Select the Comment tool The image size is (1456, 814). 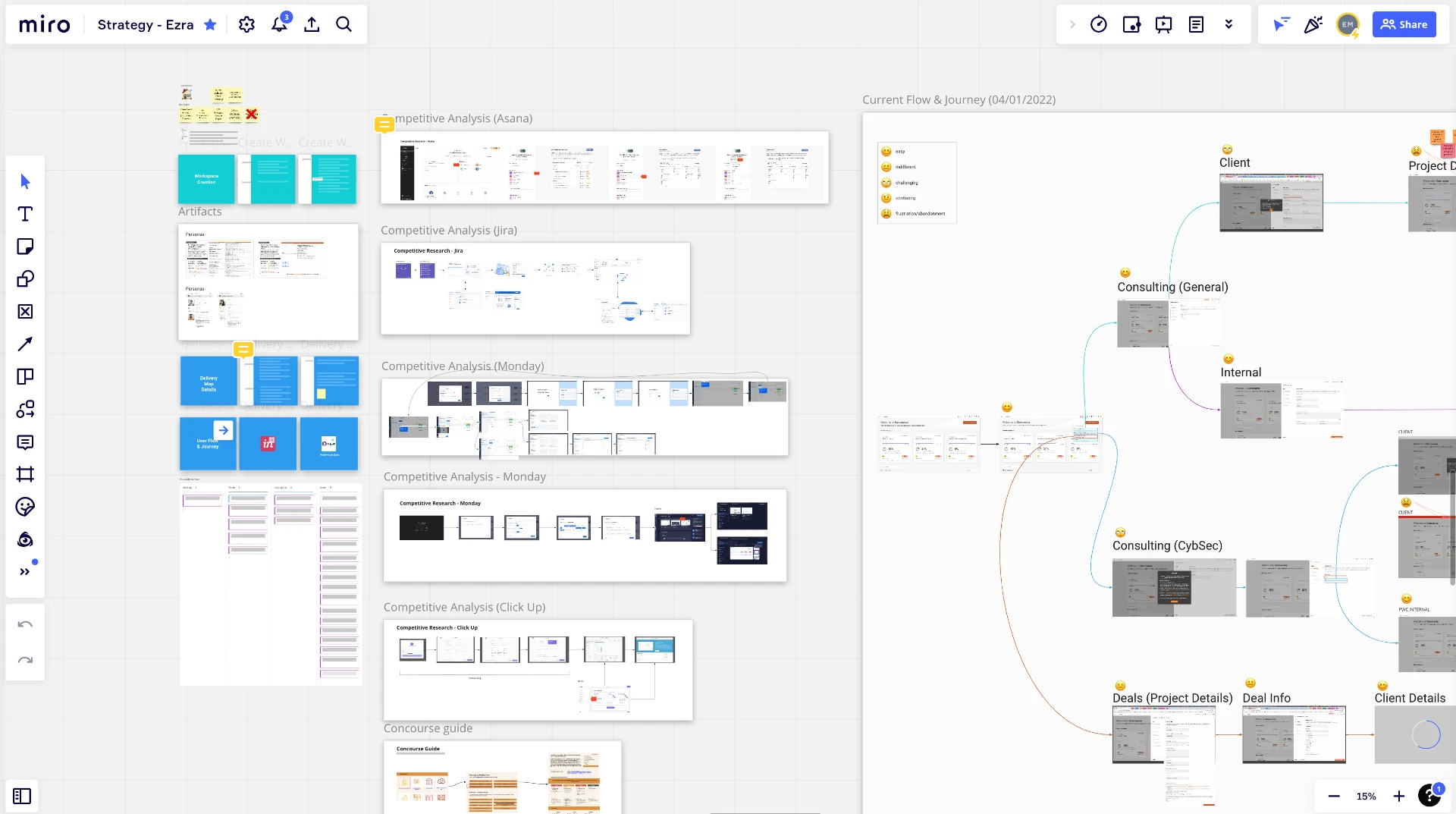click(x=25, y=442)
